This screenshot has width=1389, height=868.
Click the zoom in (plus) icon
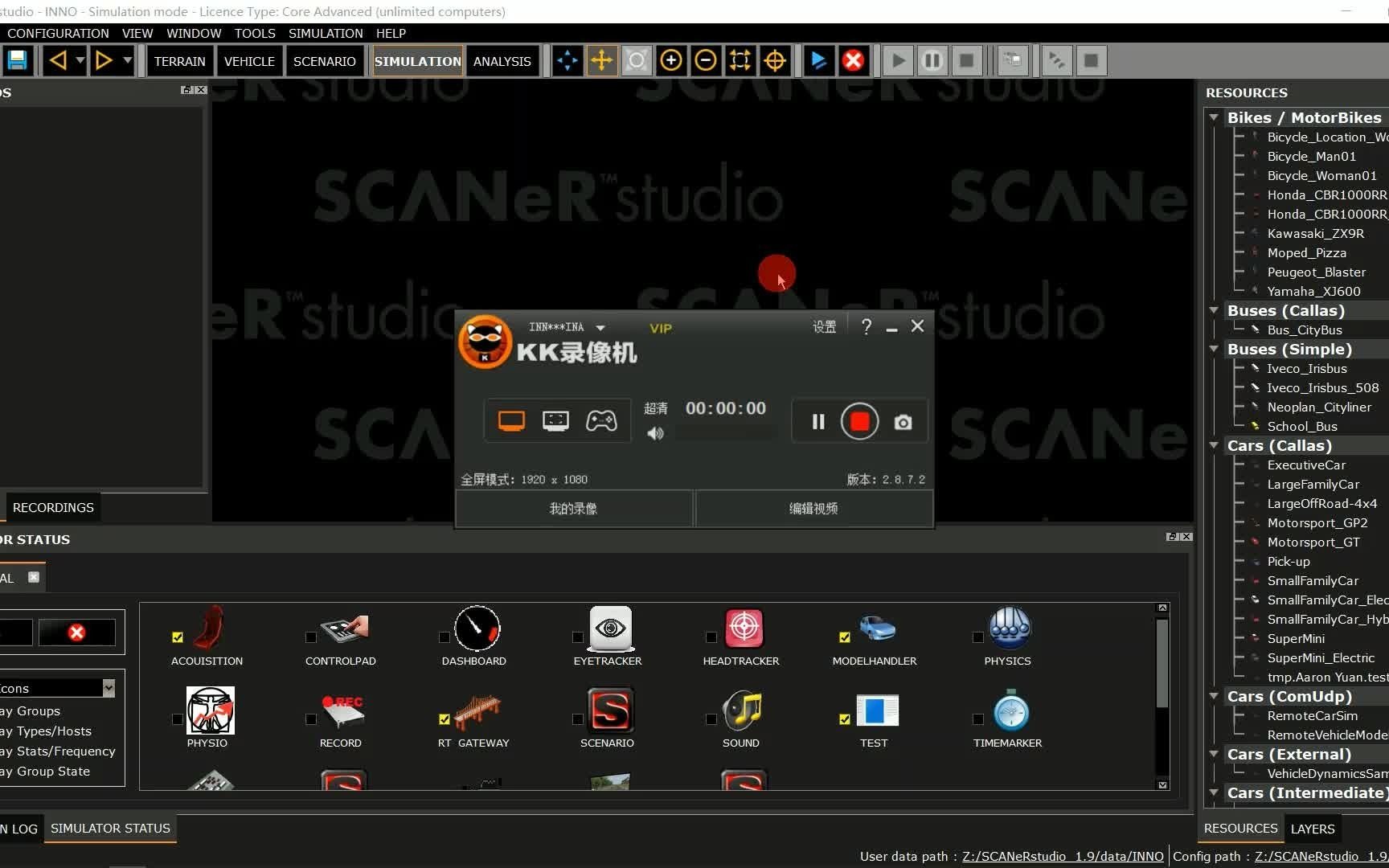[671, 60]
